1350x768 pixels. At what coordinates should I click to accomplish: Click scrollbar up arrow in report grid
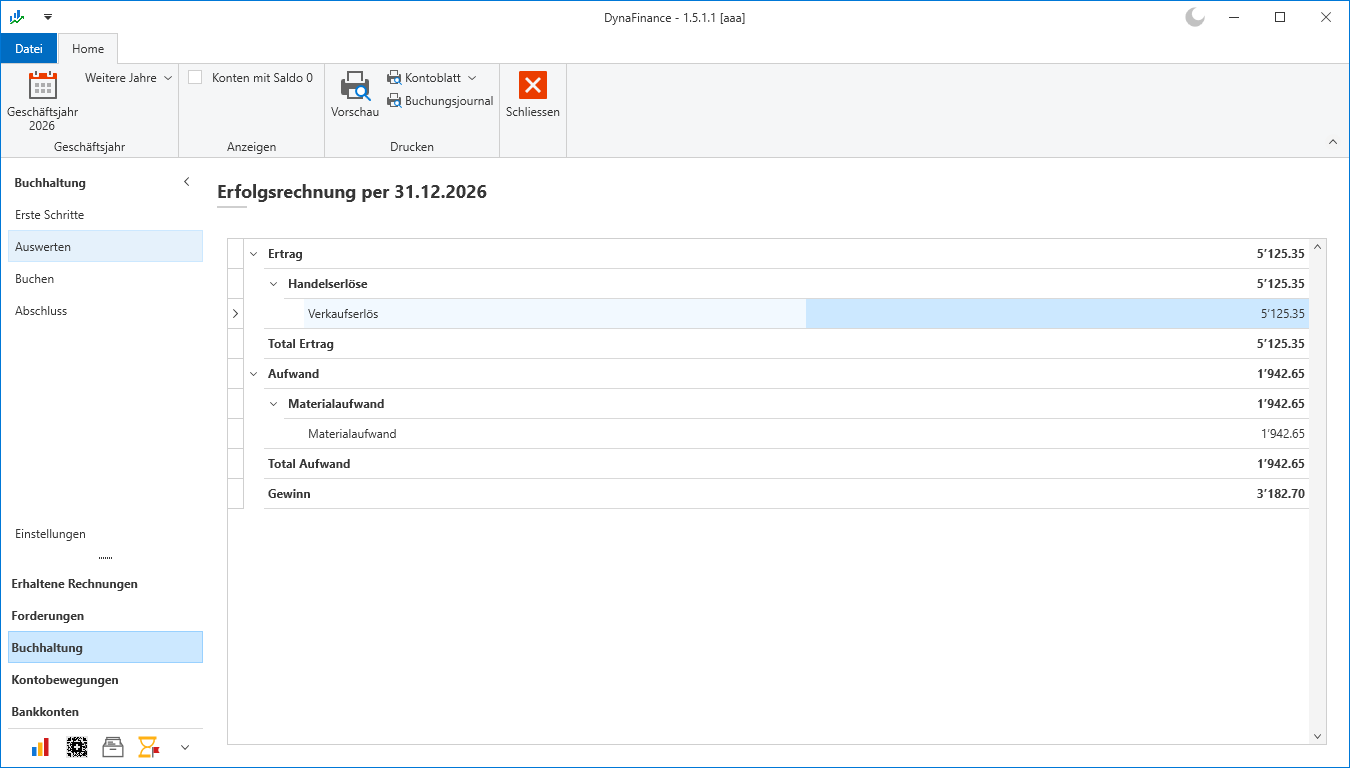pos(1317,247)
